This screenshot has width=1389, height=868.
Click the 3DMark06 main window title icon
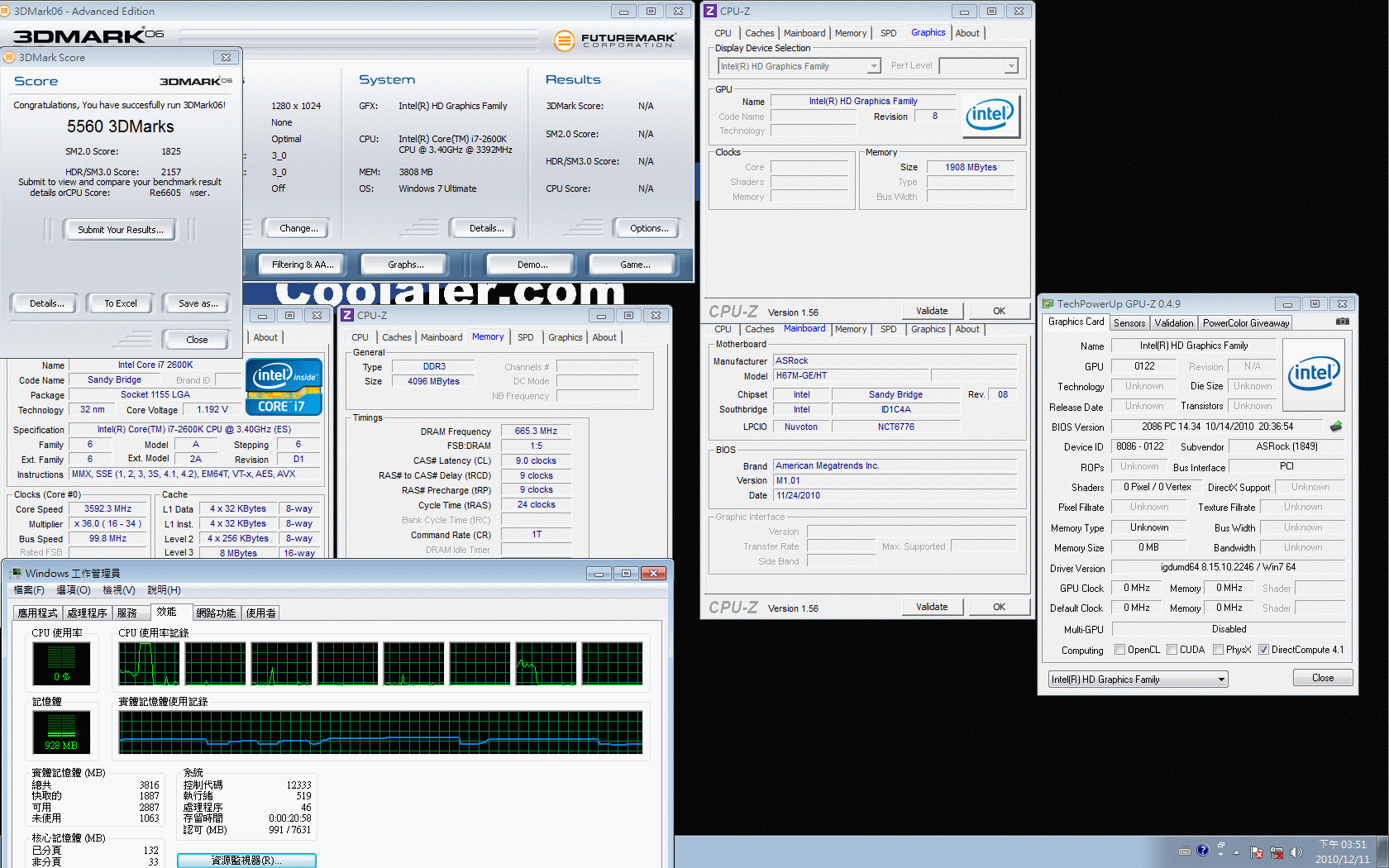click(6, 11)
